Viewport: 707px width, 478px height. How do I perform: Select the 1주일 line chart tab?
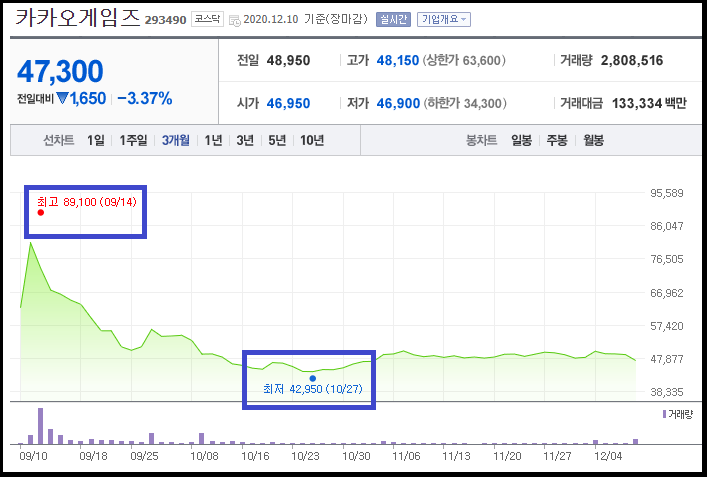coord(133,140)
